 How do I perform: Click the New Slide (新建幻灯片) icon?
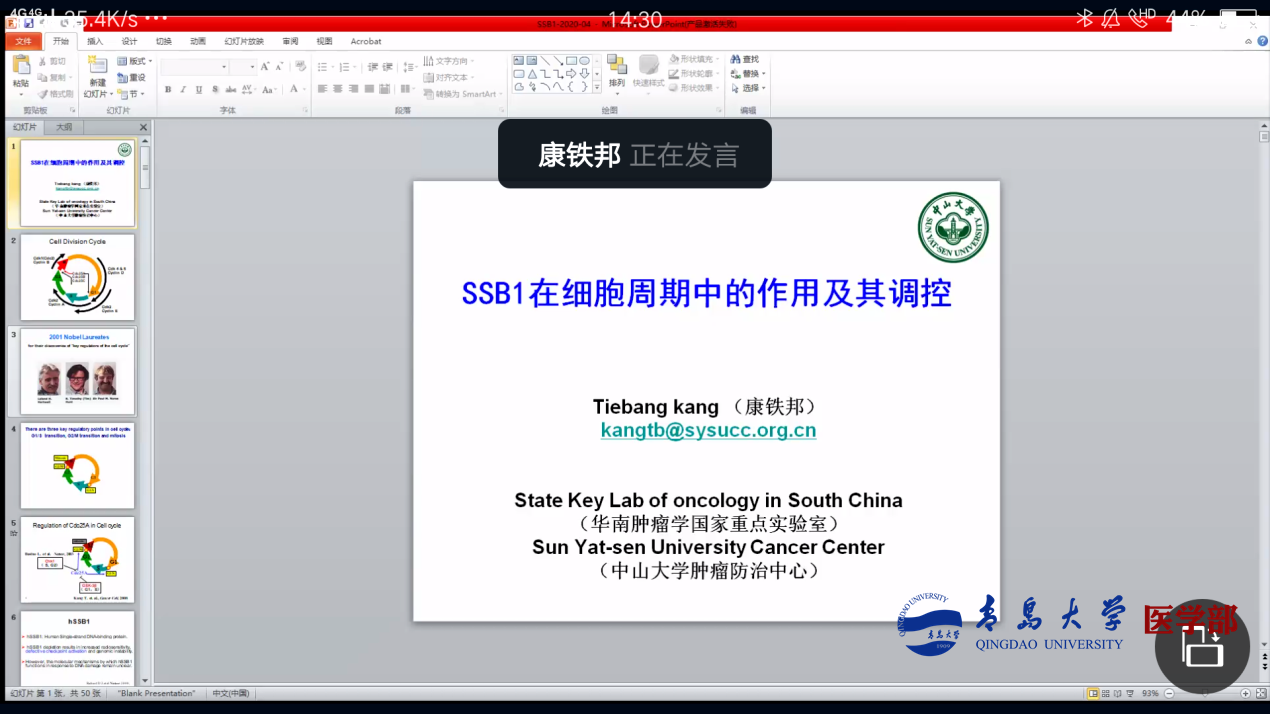click(97, 66)
